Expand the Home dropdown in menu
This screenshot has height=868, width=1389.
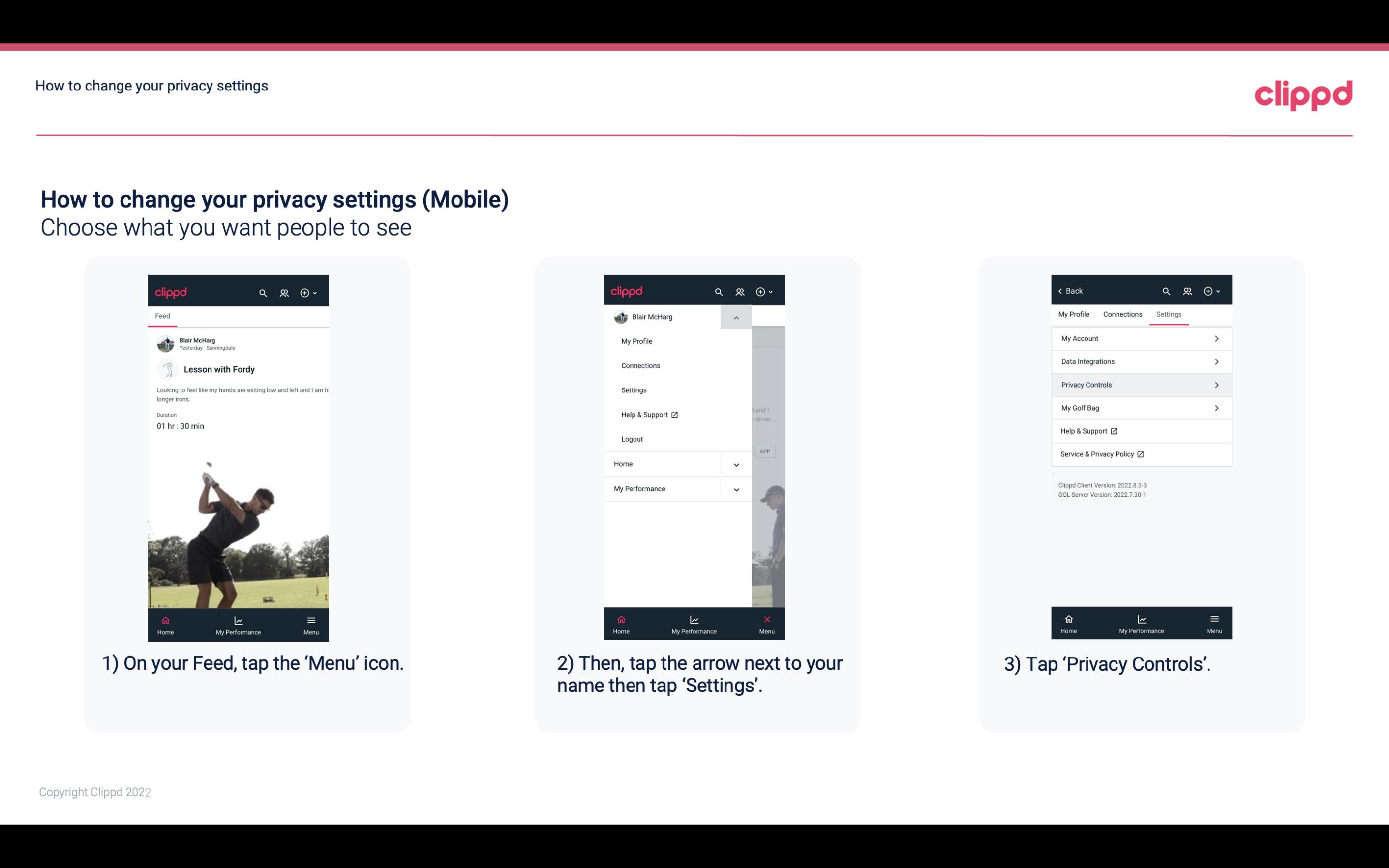point(736,463)
